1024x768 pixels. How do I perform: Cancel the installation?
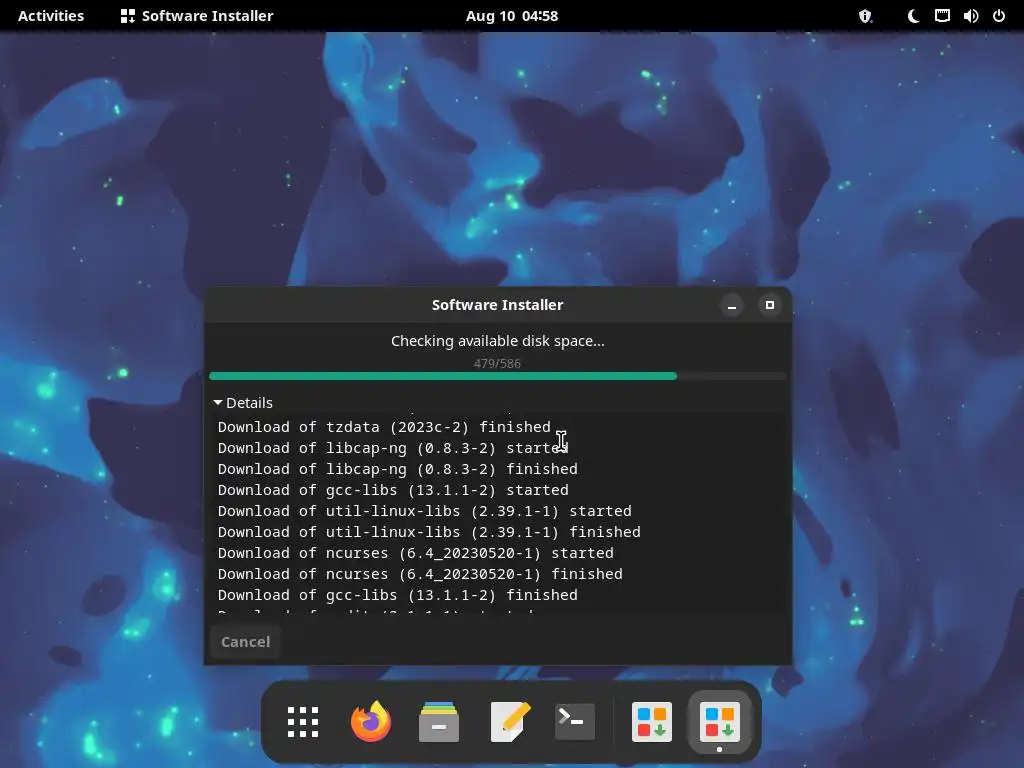[x=246, y=642]
